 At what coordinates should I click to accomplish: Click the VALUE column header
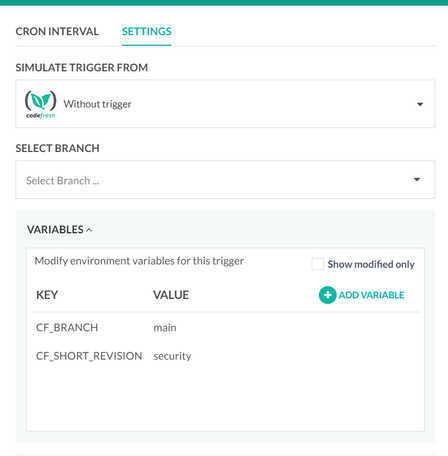(171, 295)
